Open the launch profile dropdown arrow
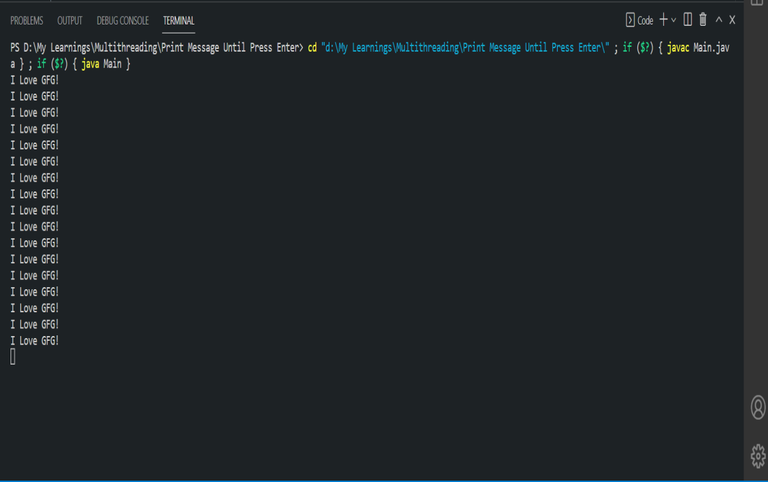This screenshot has width=768, height=482. pos(674,20)
